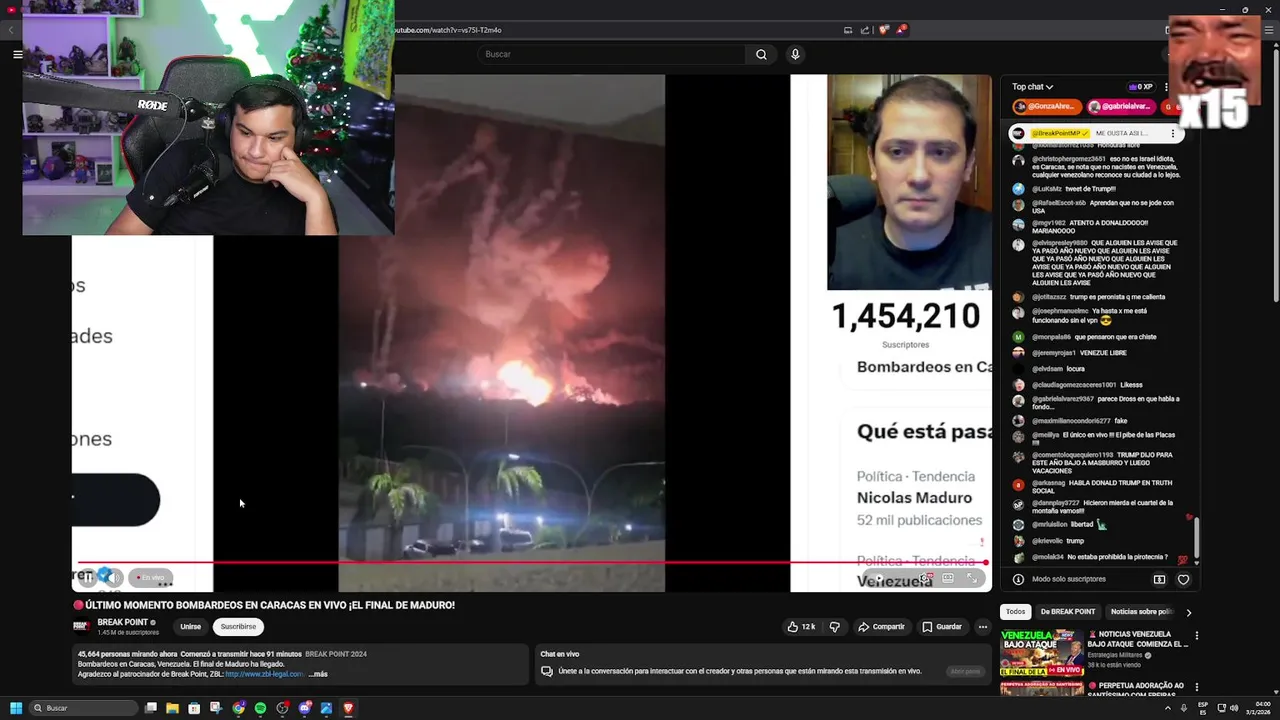Start voice search with the microphone icon

tap(795, 54)
